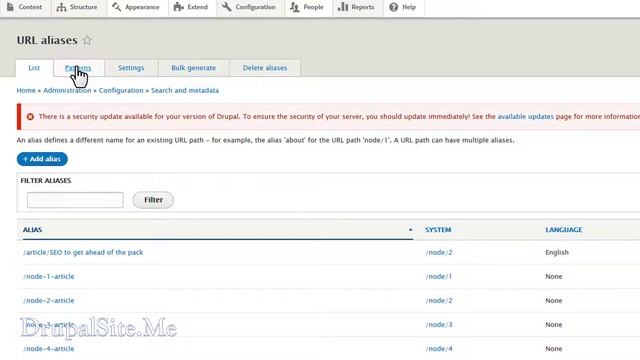Click the Content page icon
The width and height of the screenshot is (640, 360).
(11, 7)
